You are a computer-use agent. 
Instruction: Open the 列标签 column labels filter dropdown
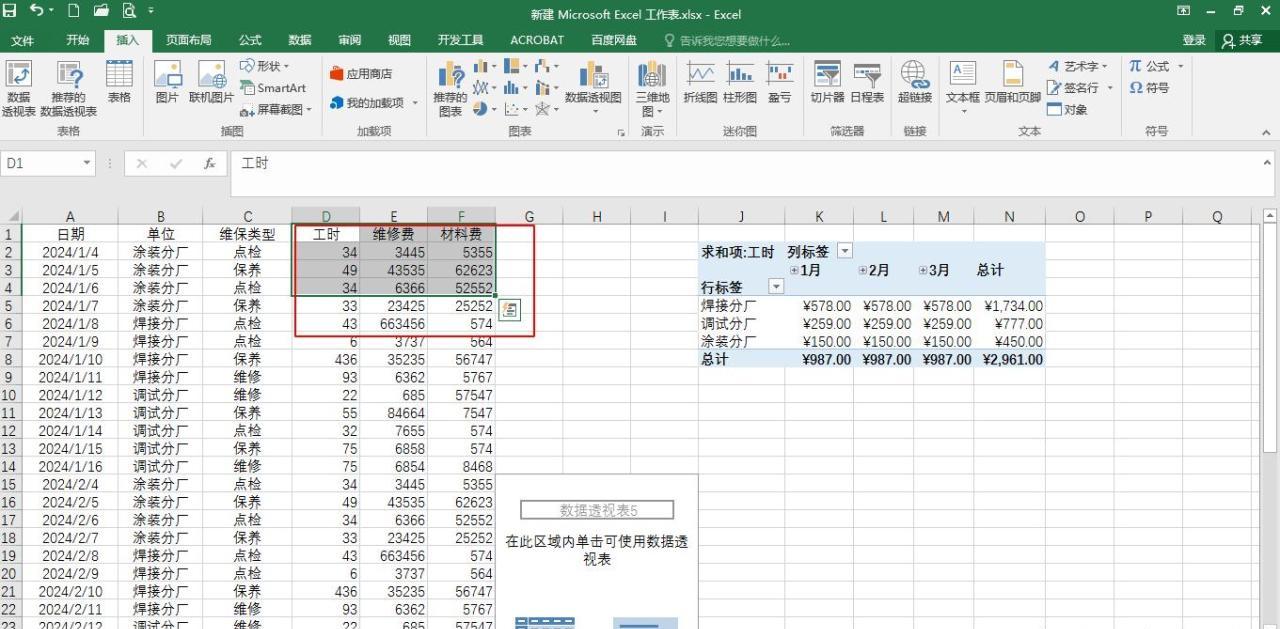[844, 252]
